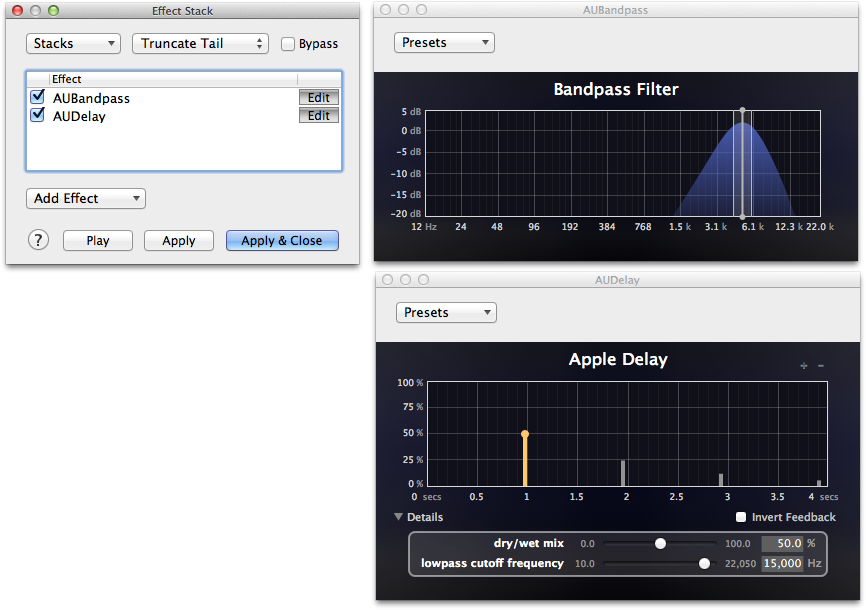Open the Stacks dropdown
The width and height of the screenshot is (866, 610).
[x=73, y=44]
